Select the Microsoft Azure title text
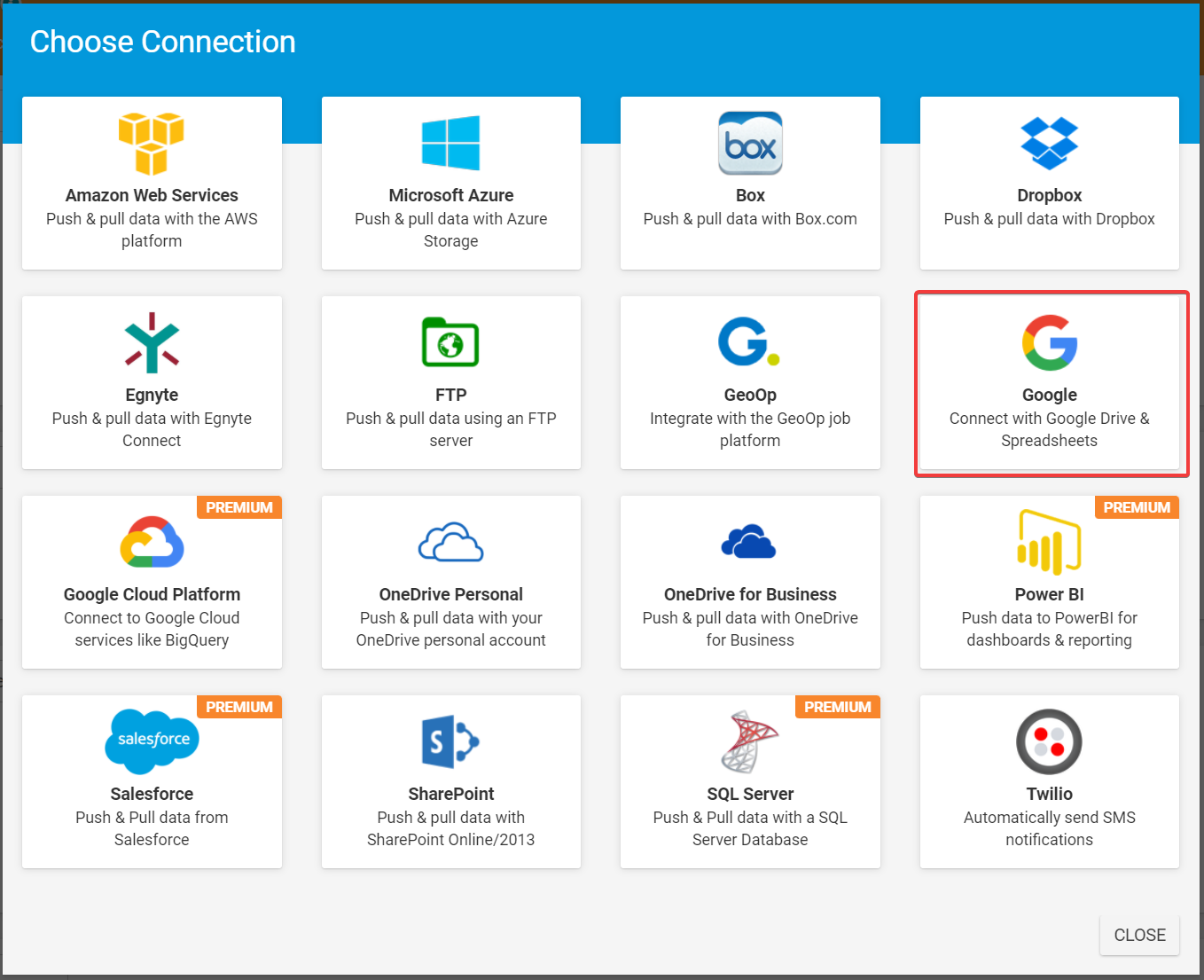 (x=450, y=195)
